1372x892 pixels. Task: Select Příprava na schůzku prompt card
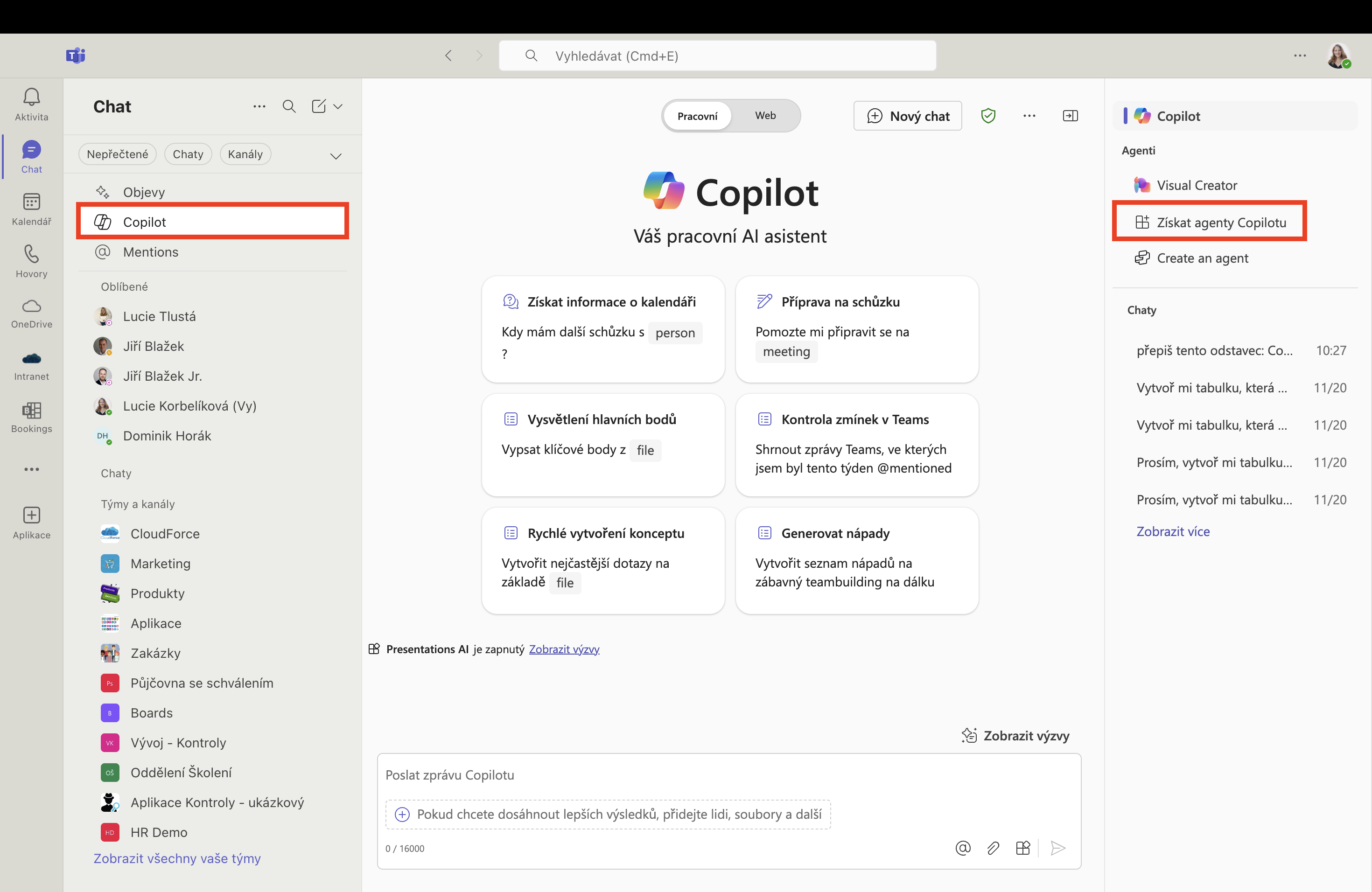857,329
